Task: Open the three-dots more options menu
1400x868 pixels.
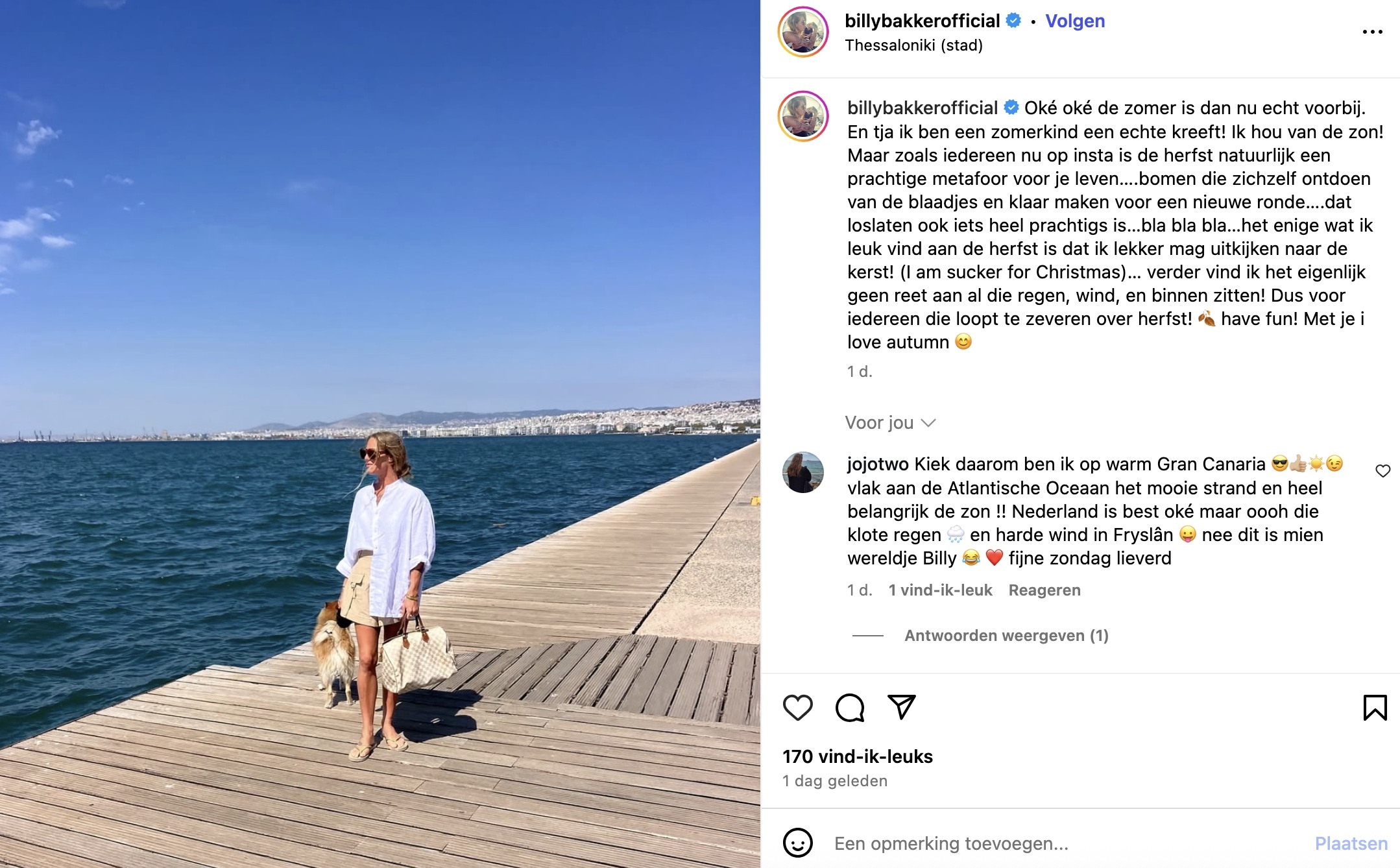Action: [x=1372, y=32]
